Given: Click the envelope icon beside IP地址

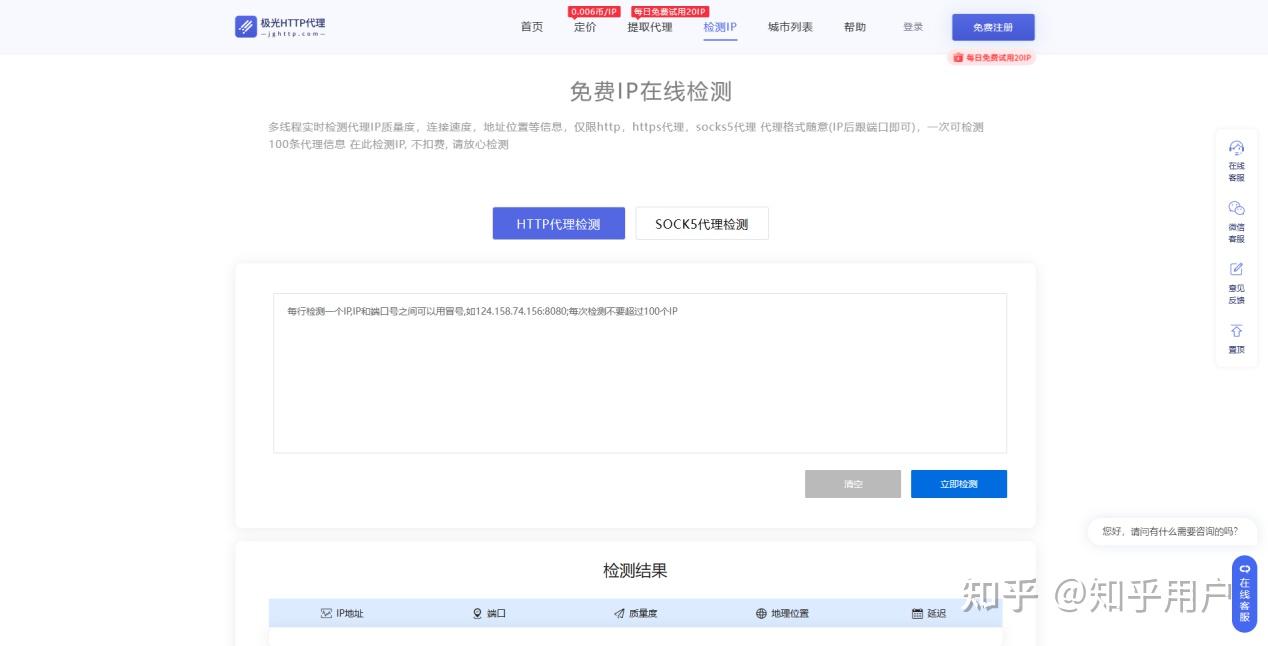Looking at the screenshot, I should pos(324,613).
